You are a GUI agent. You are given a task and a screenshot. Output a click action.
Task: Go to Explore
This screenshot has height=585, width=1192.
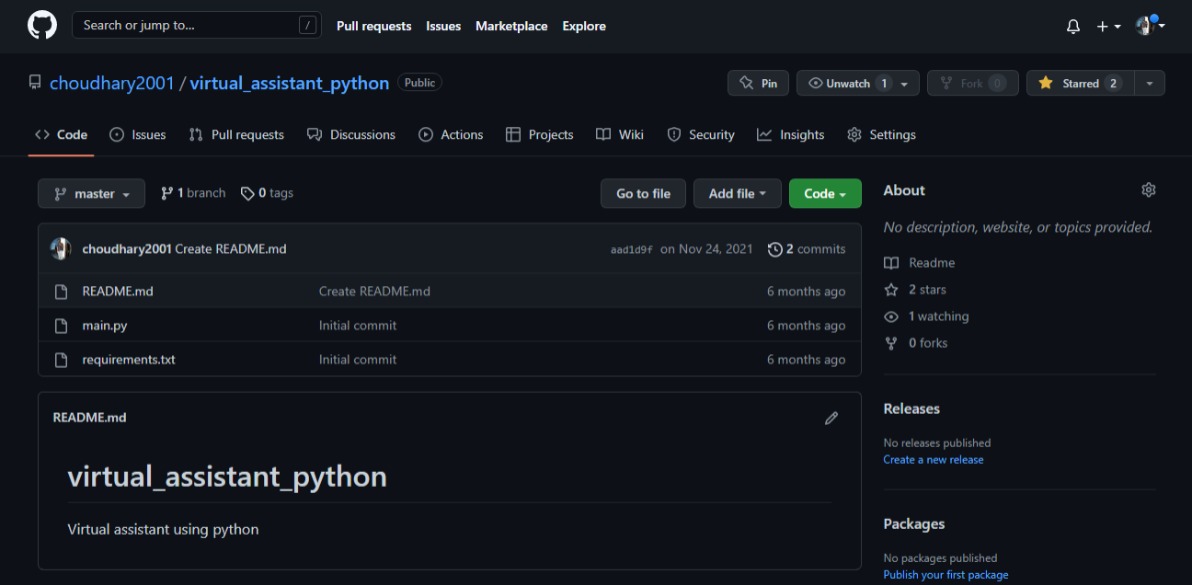click(584, 26)
